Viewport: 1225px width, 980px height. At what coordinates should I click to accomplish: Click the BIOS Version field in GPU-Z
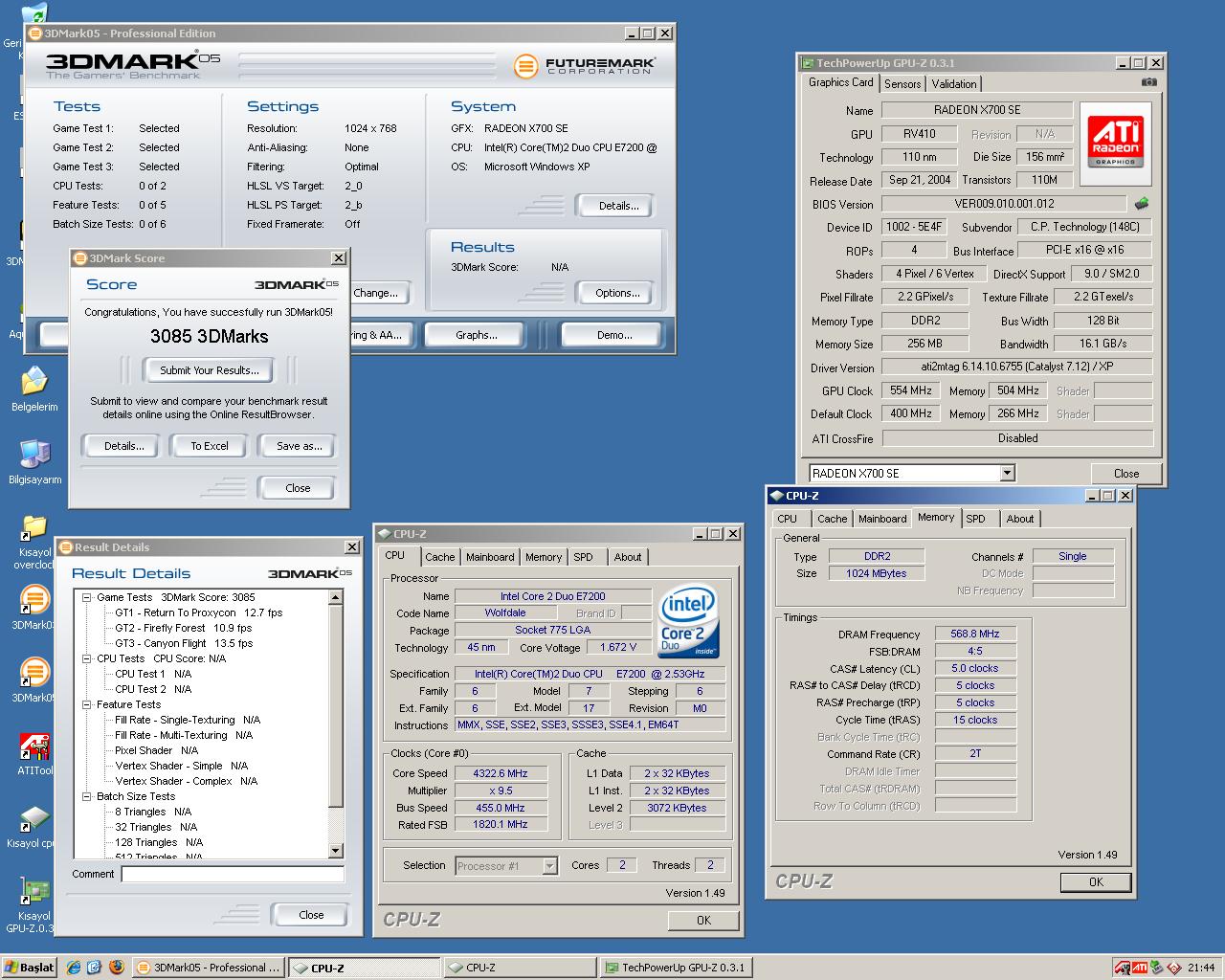pos(1004,204)
